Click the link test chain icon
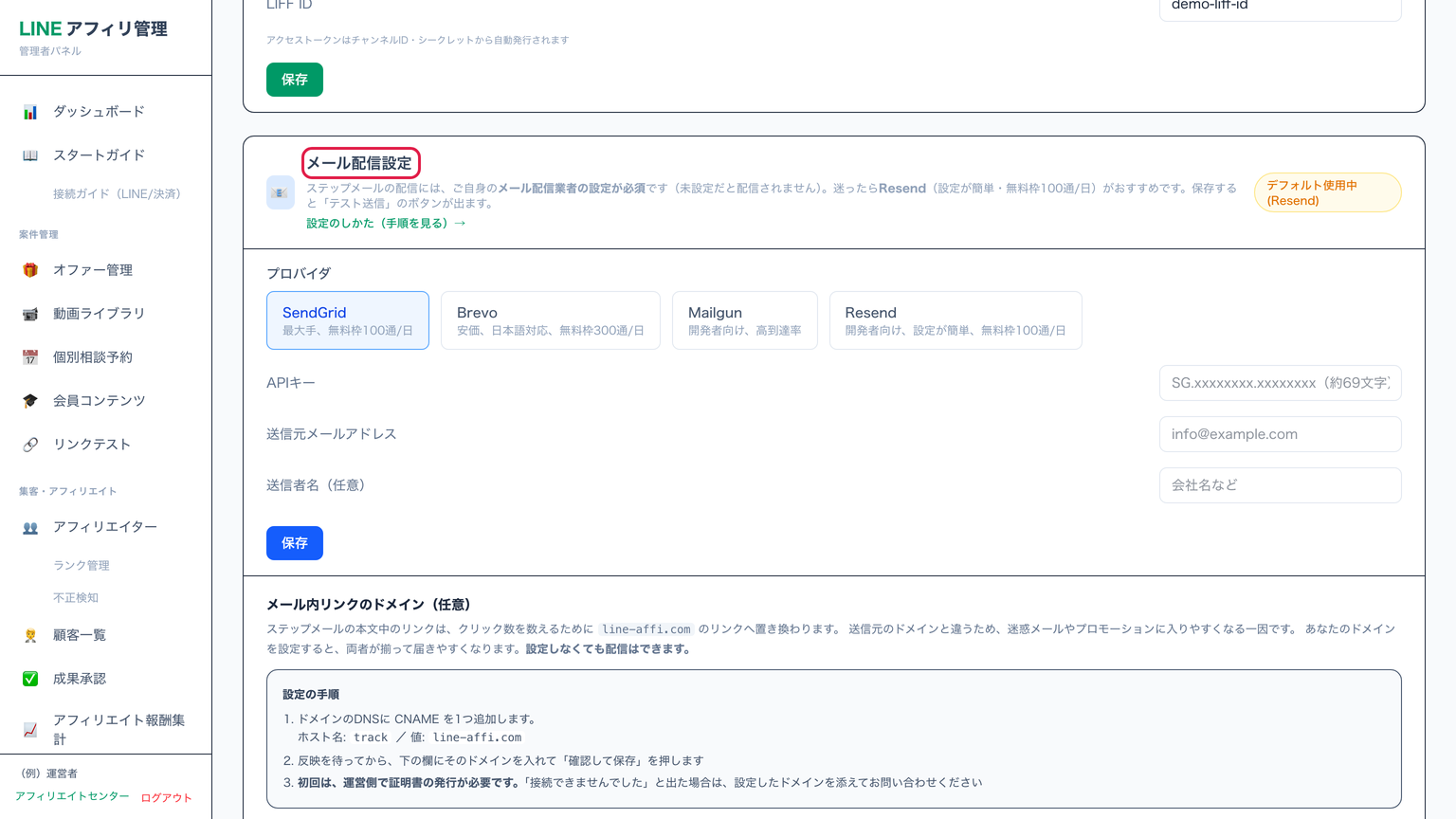The height and width of the screenshot is (819, 1456). 30,445
